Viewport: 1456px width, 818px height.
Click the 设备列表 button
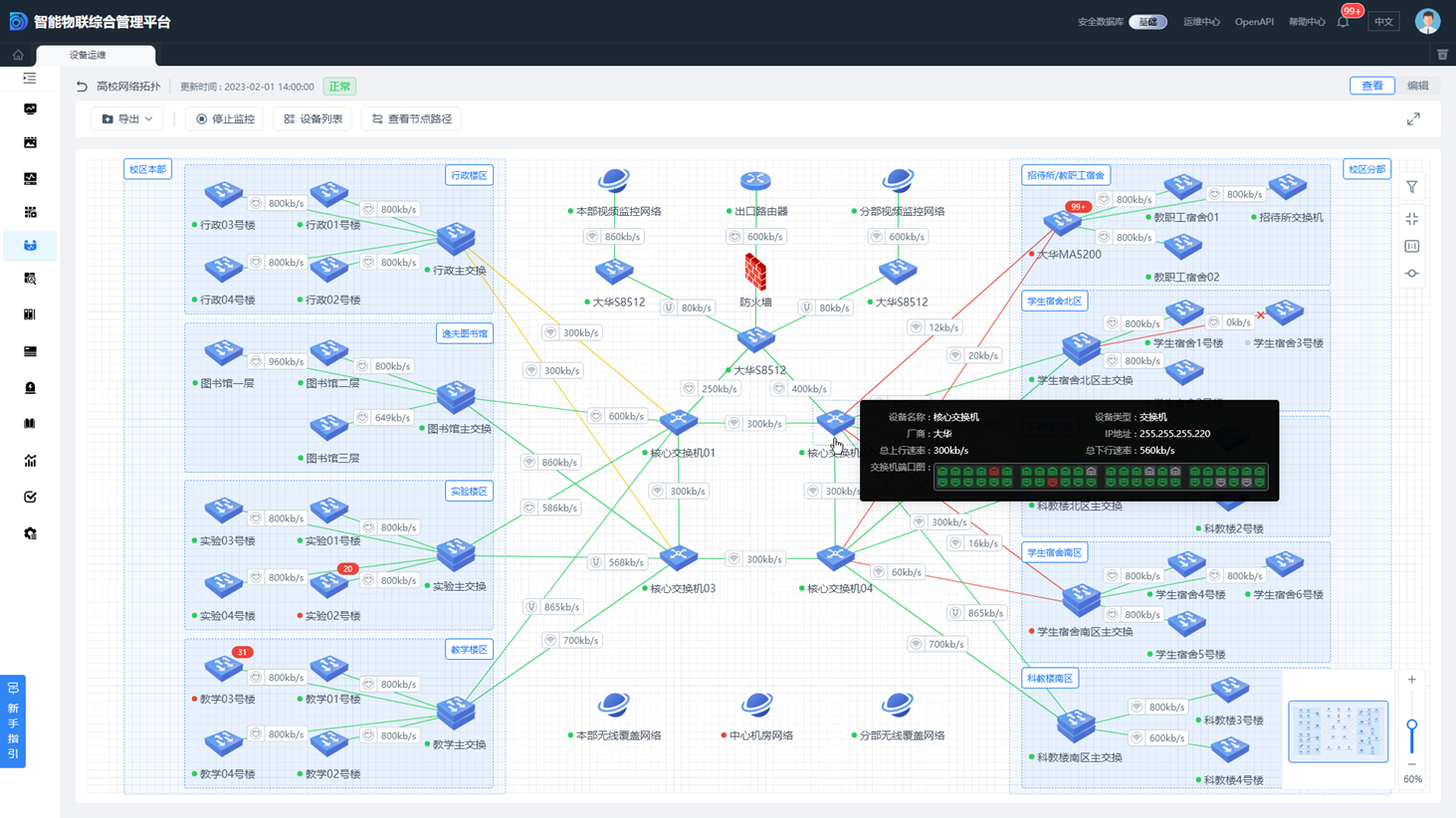pyautogui.click(x=313, y=118)
